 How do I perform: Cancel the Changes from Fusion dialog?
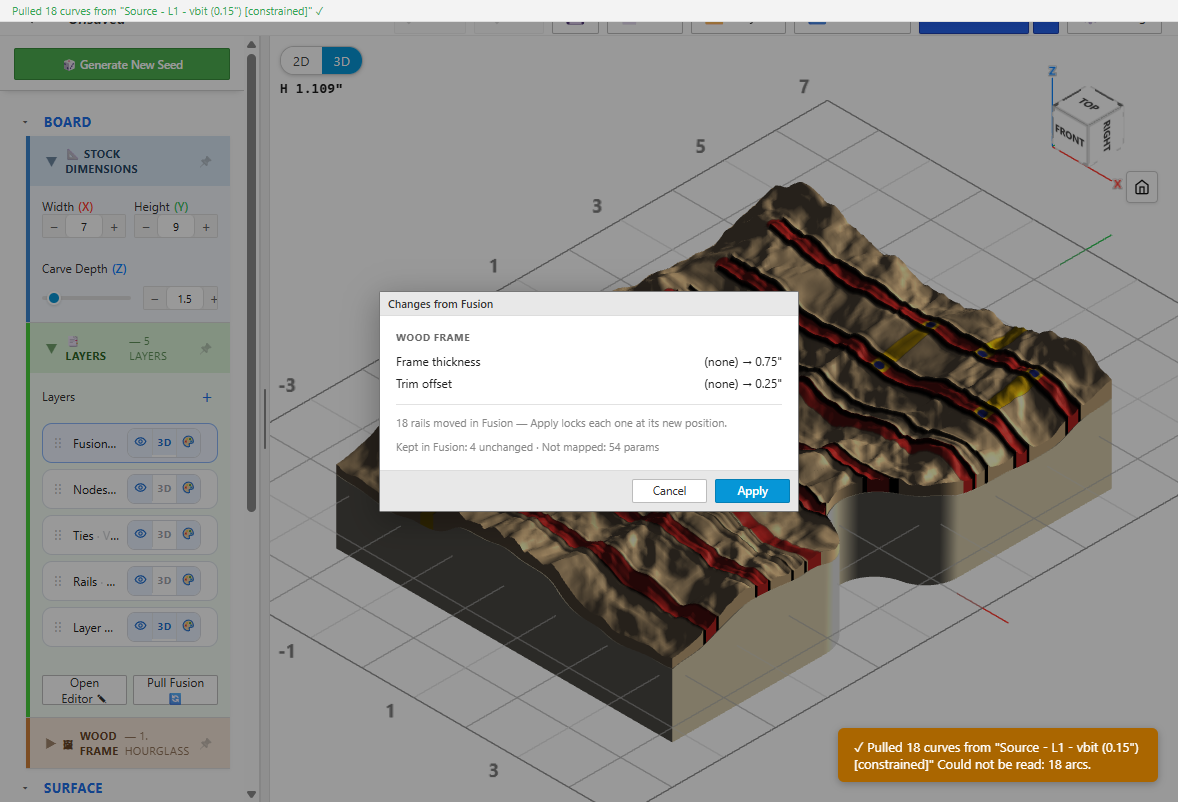coord(669,491)
